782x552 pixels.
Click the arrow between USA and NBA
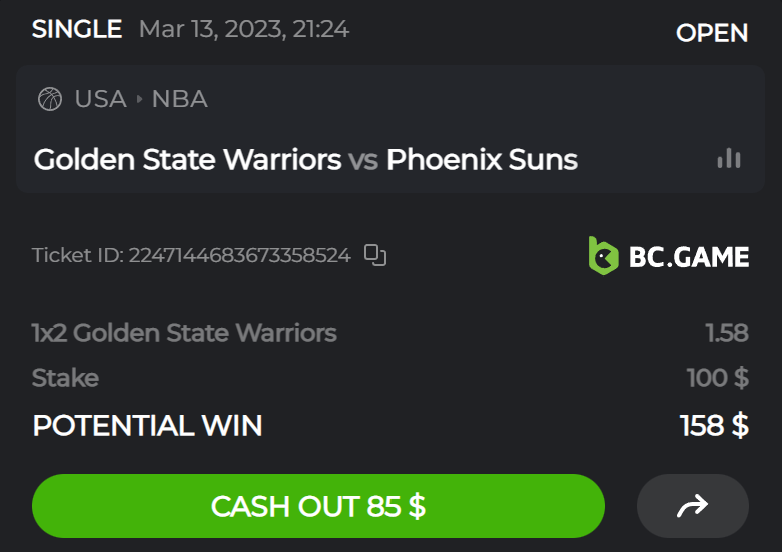(139, 99)
